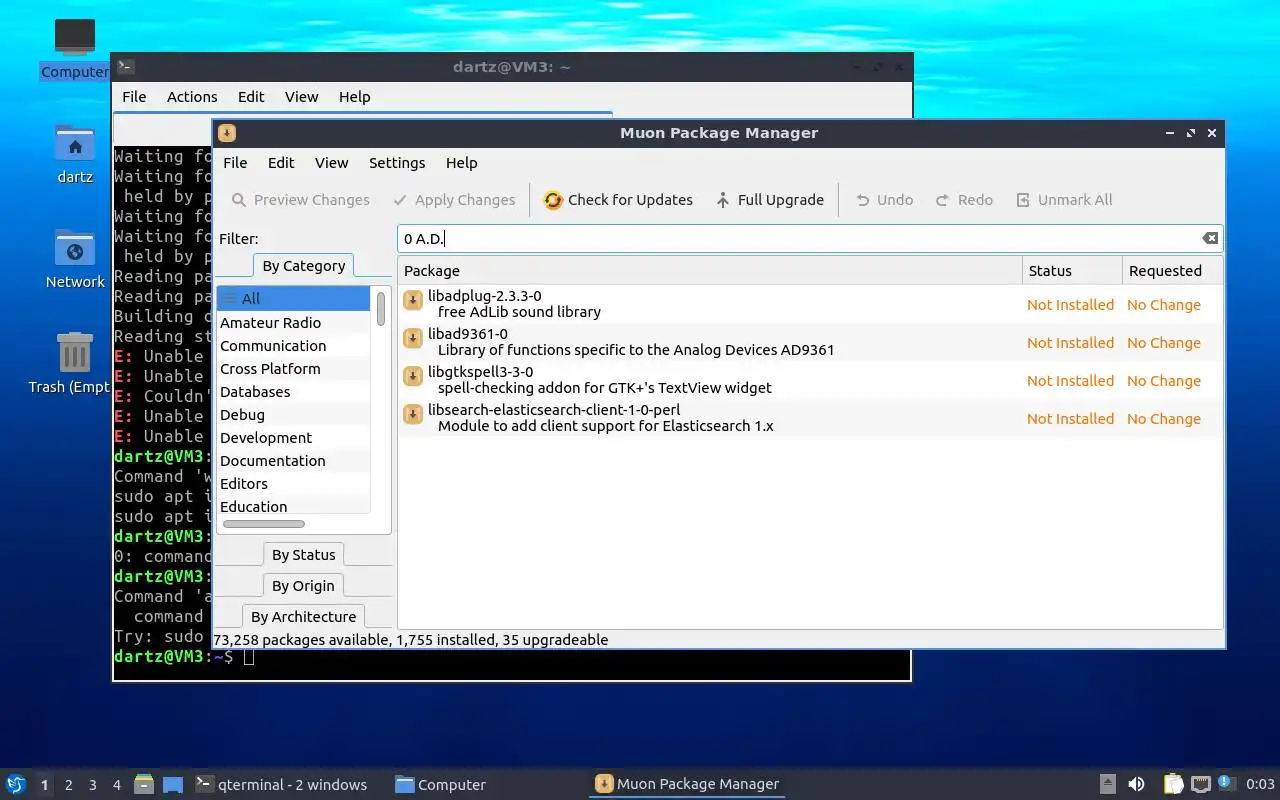
Task: Select the Editors category
Action: (294, 484)
